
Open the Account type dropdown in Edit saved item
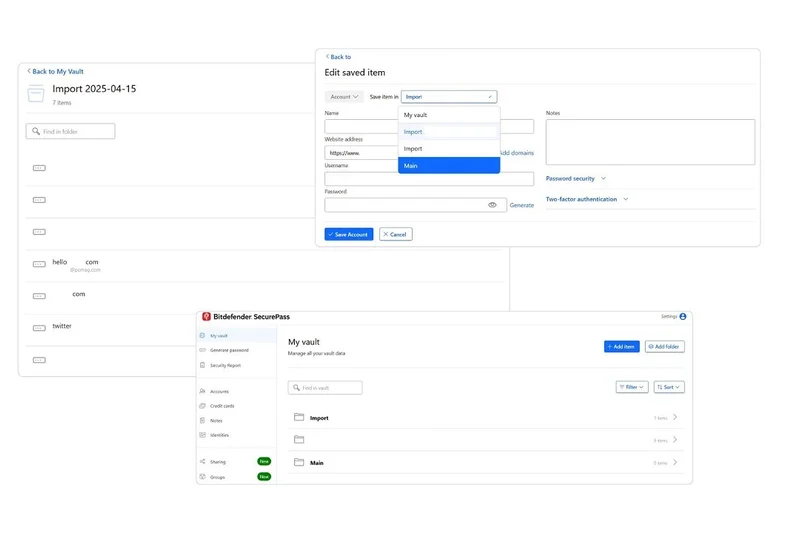(x=344, y=96)
